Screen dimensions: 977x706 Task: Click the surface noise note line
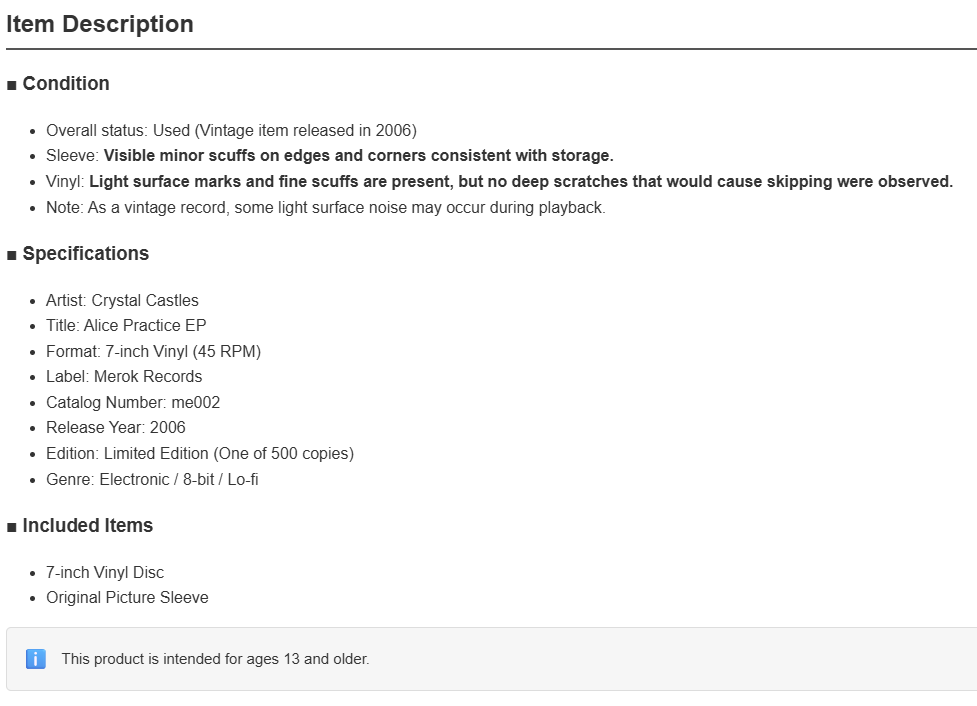[x=325, y=208]
